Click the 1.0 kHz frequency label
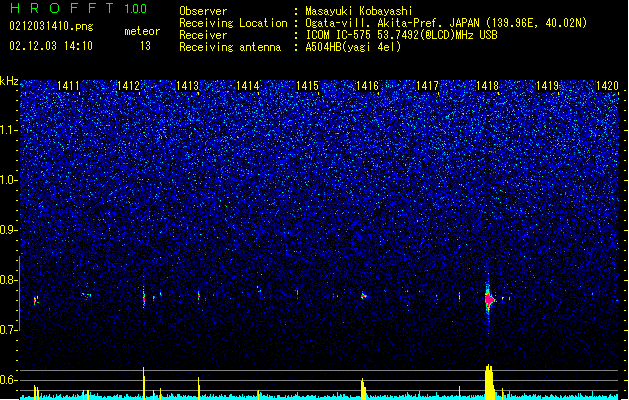The image size is (629, 400). pos(9,180)
